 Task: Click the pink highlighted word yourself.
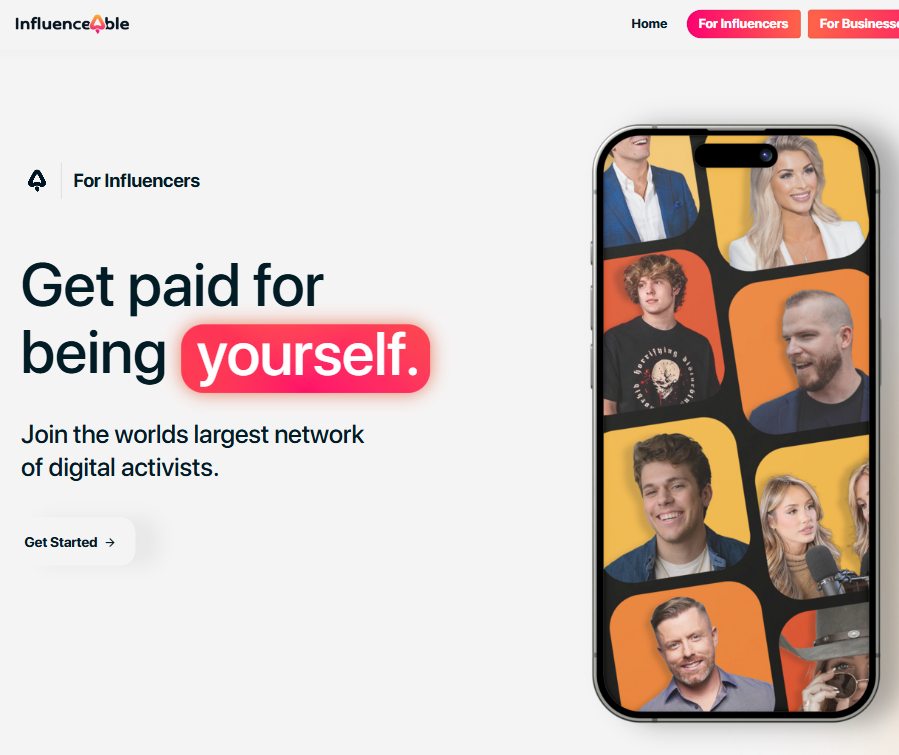click(306, 358)
